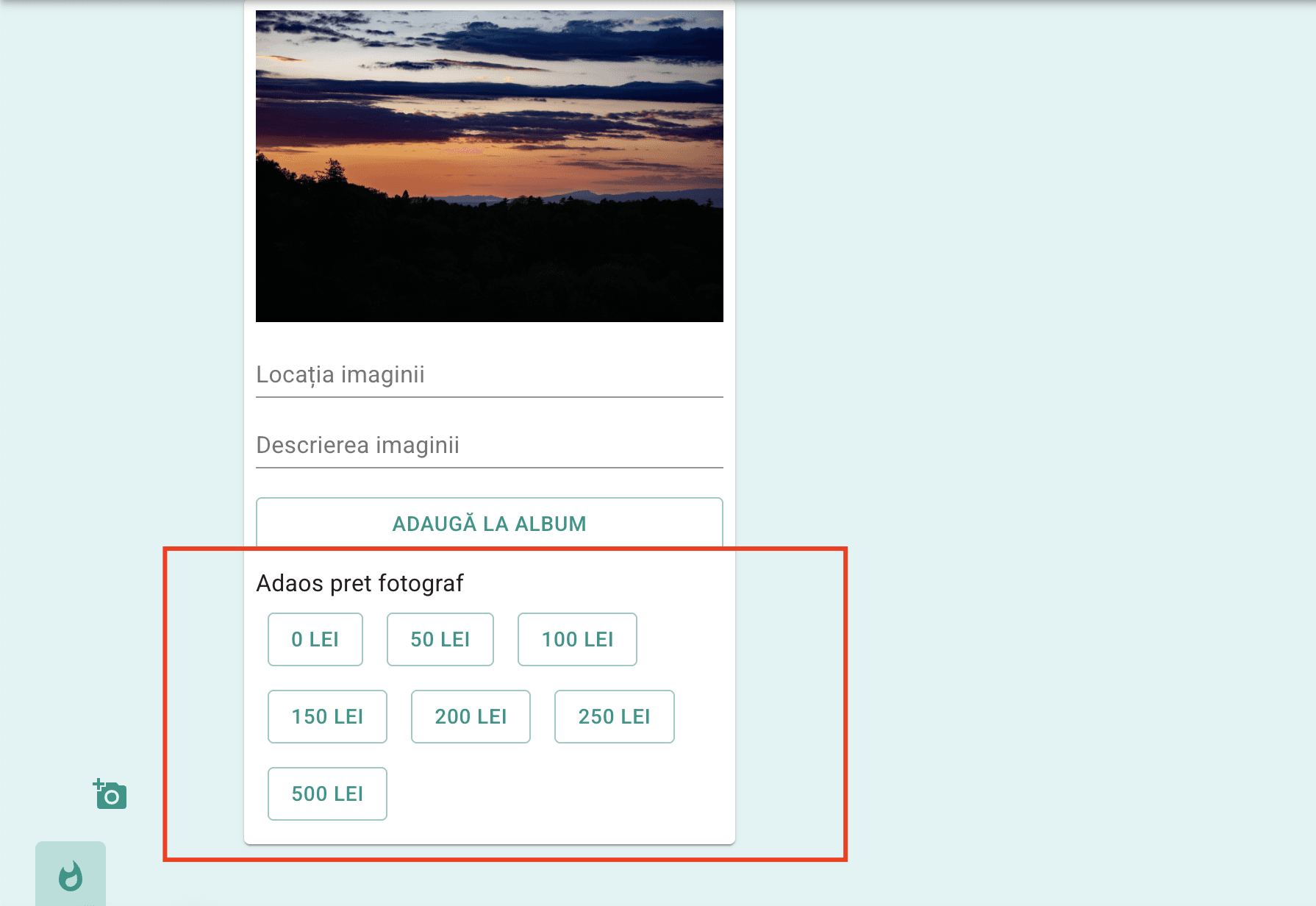The height and width of the screenshot is (906, 1316).
Task: Pick the 250 LEI price option
Action: point(615,716)
